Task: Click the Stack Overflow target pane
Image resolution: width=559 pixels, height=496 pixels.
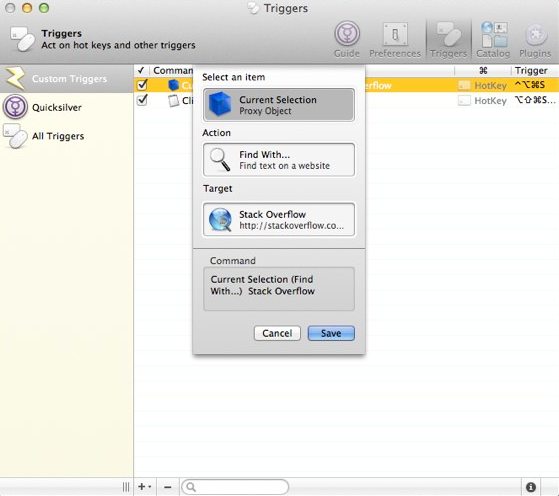Action: point(279,219)
